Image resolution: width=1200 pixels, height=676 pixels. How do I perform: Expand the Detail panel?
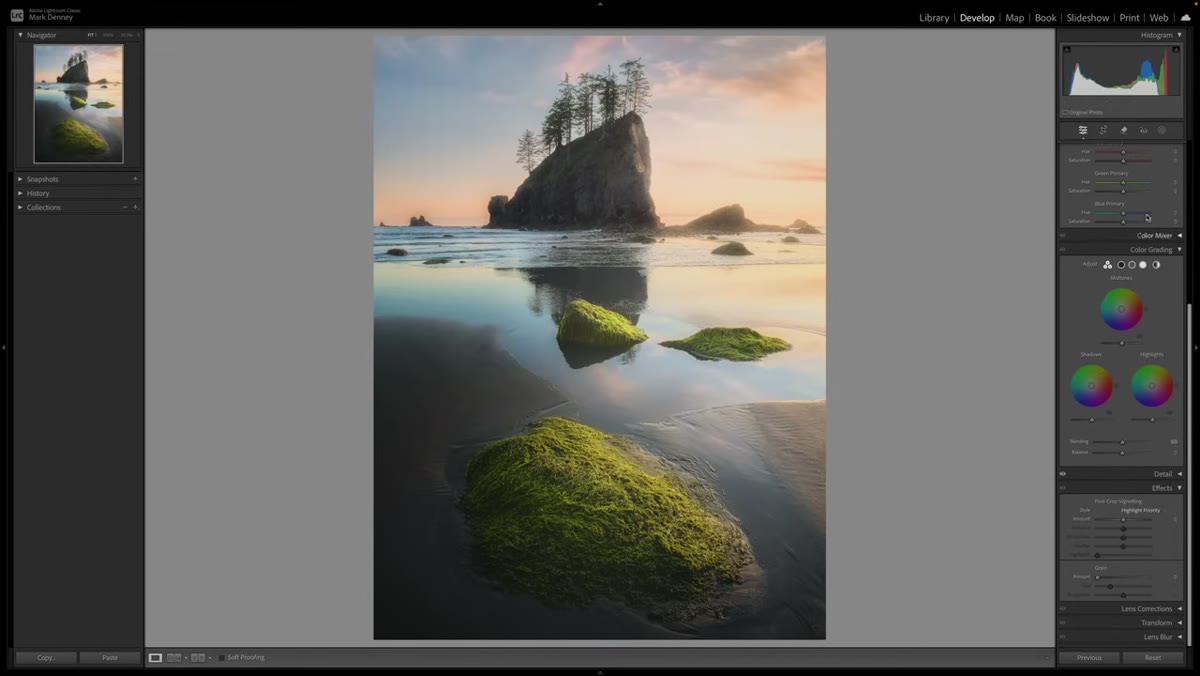click(x=1179, y=474)
